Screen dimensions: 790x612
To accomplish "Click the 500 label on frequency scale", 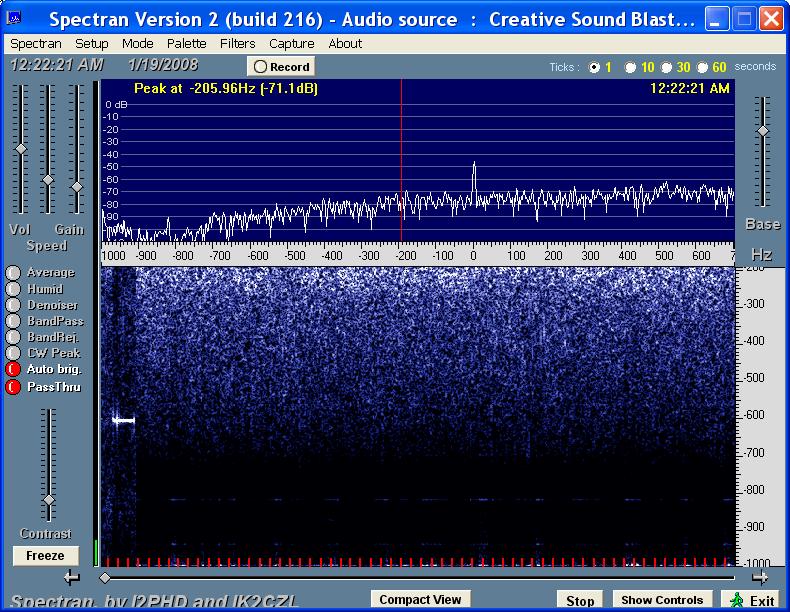I will tap(664, 256).
